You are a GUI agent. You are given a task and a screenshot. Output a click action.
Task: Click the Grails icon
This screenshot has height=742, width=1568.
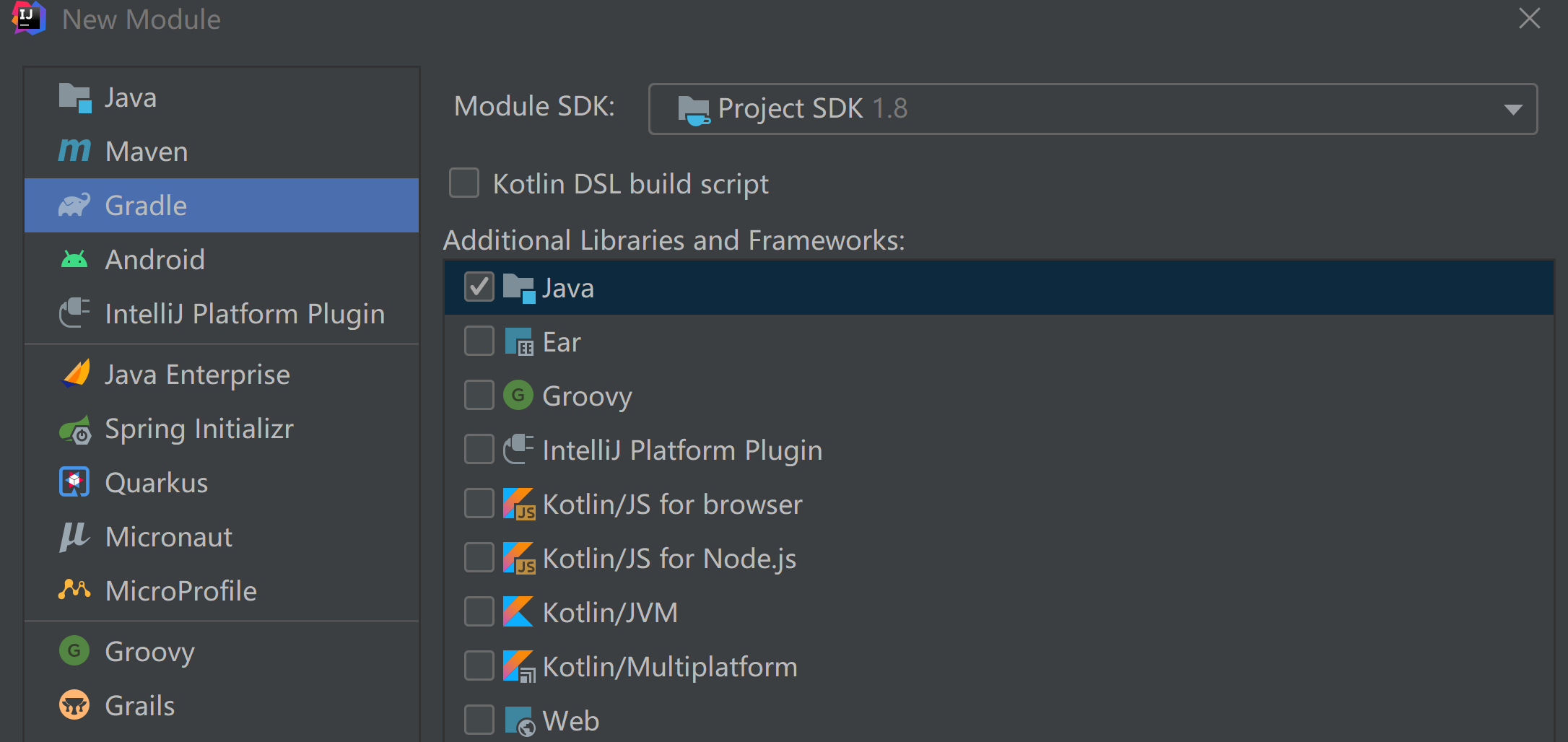click(x=74, y=705)
